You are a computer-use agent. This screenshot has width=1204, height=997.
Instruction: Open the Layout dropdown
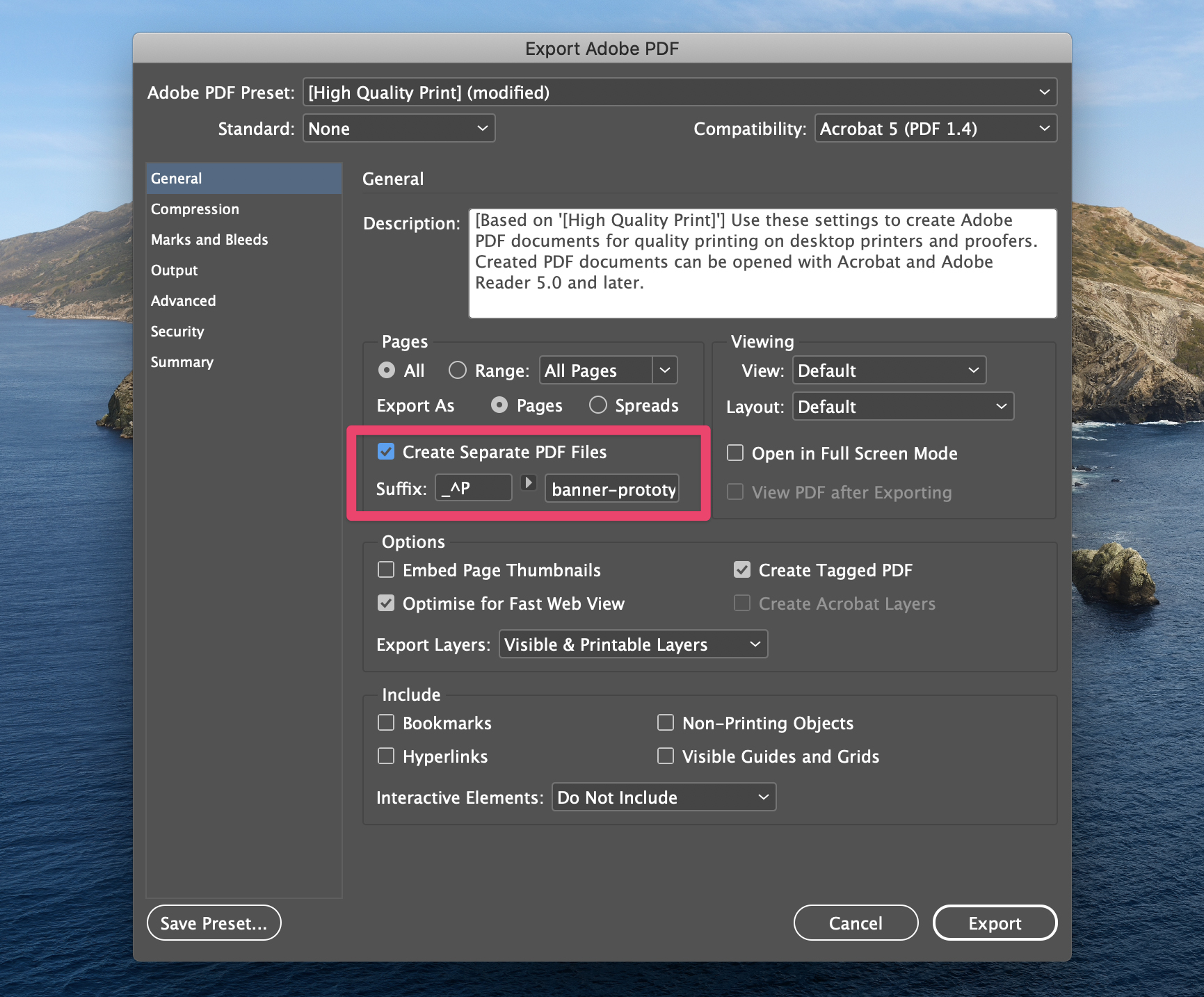point(903,406)
